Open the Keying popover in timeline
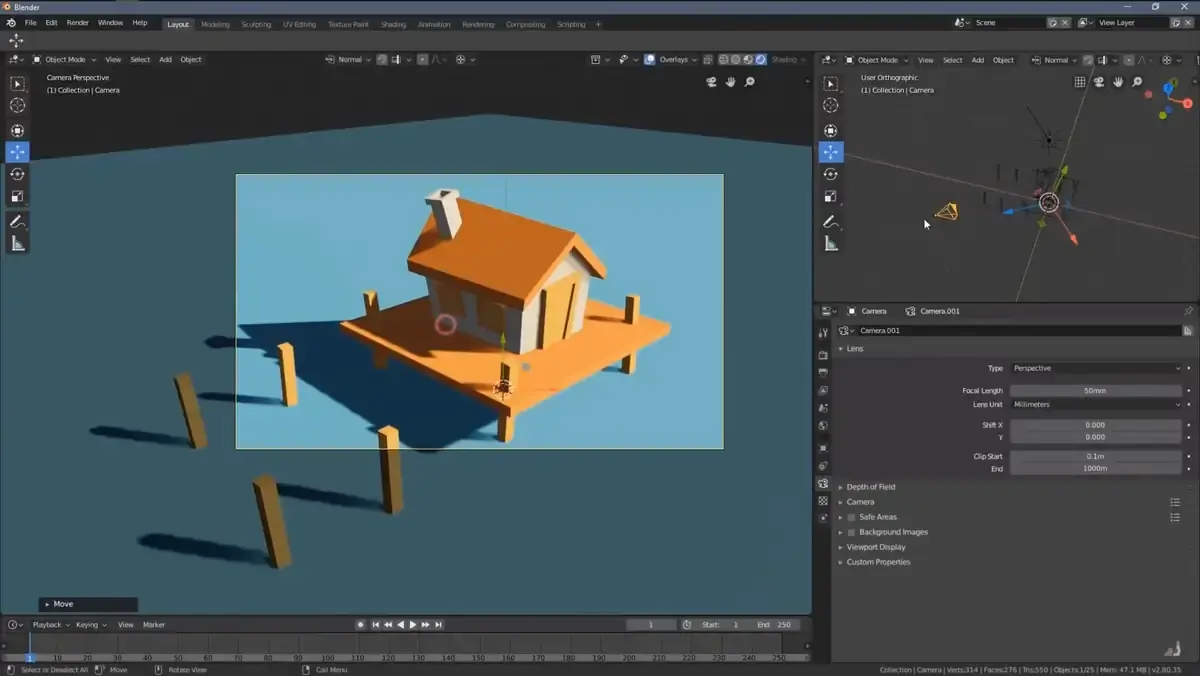 pyautogui.click(x=91, y=625)
